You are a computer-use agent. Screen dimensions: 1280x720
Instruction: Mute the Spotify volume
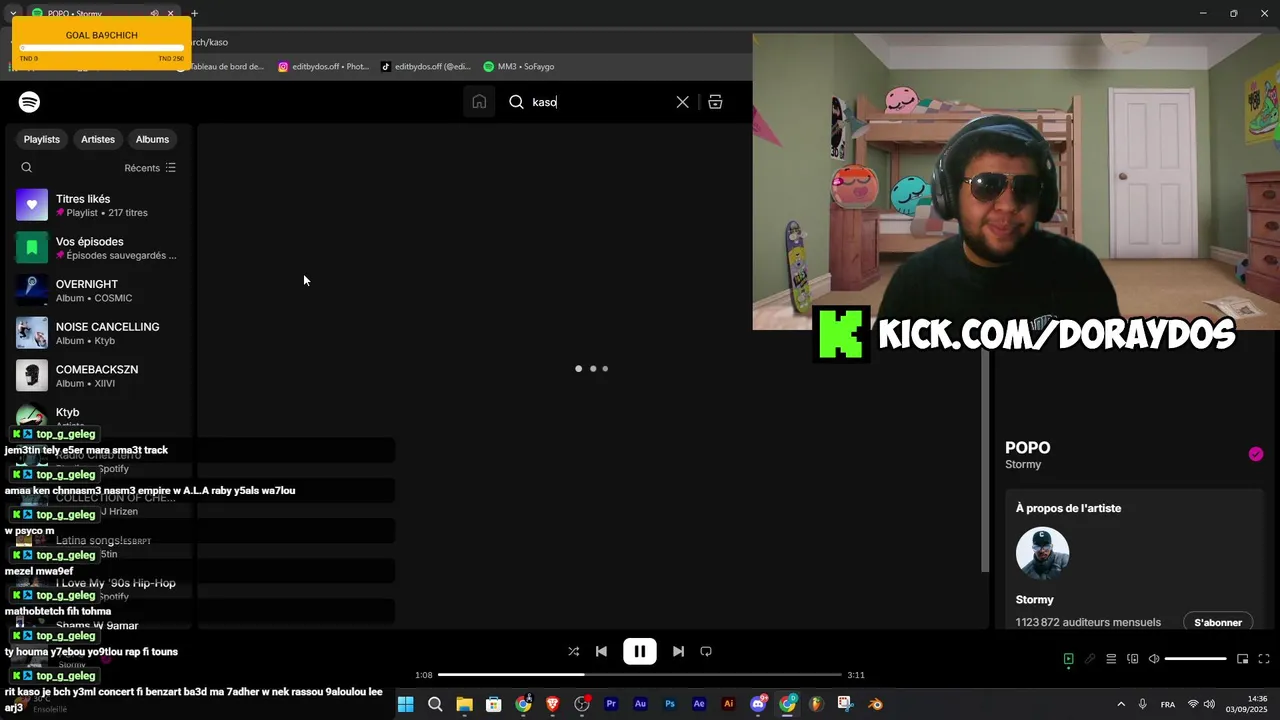tap(1154, 659)
